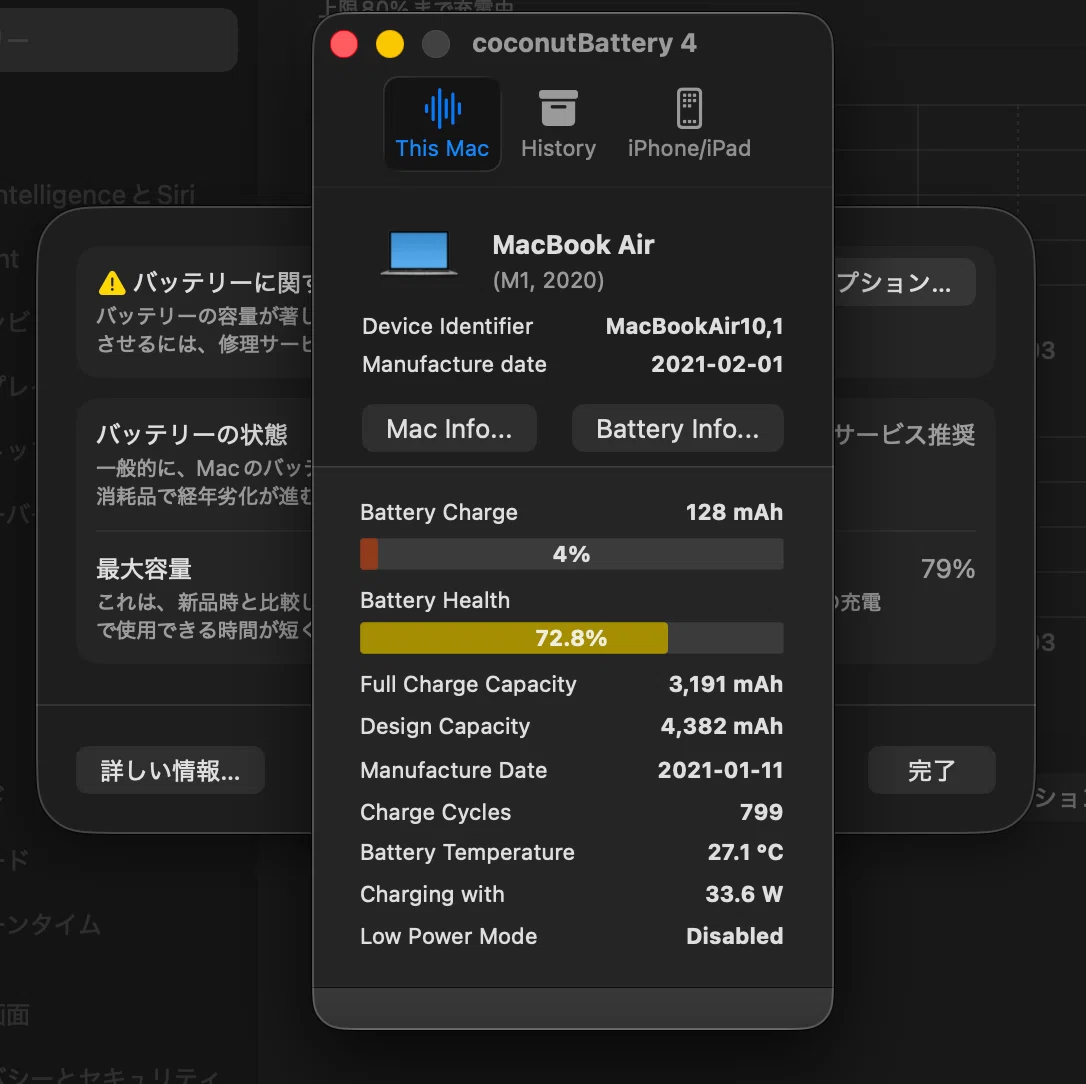
Task: Click the 128 mAh battery charge value
Action: pos(734,513)
